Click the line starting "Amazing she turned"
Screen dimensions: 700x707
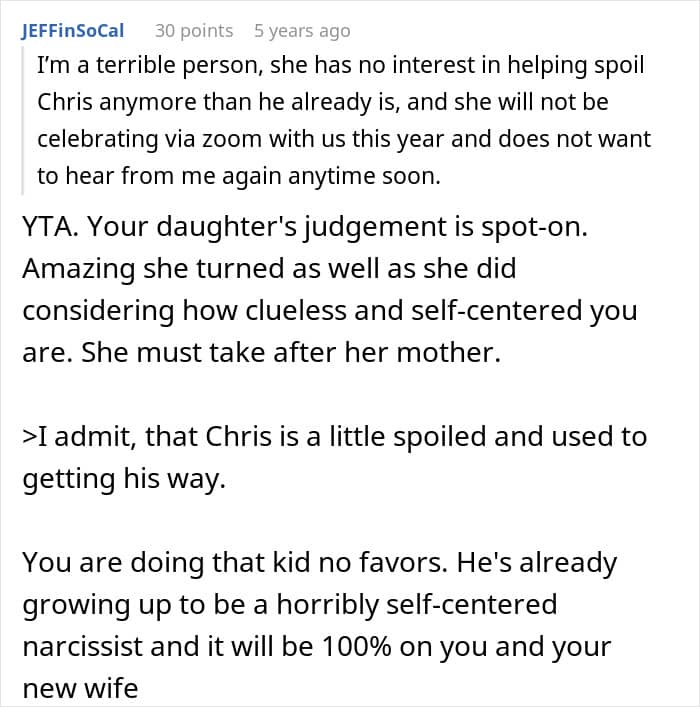[x=268, y=270]
